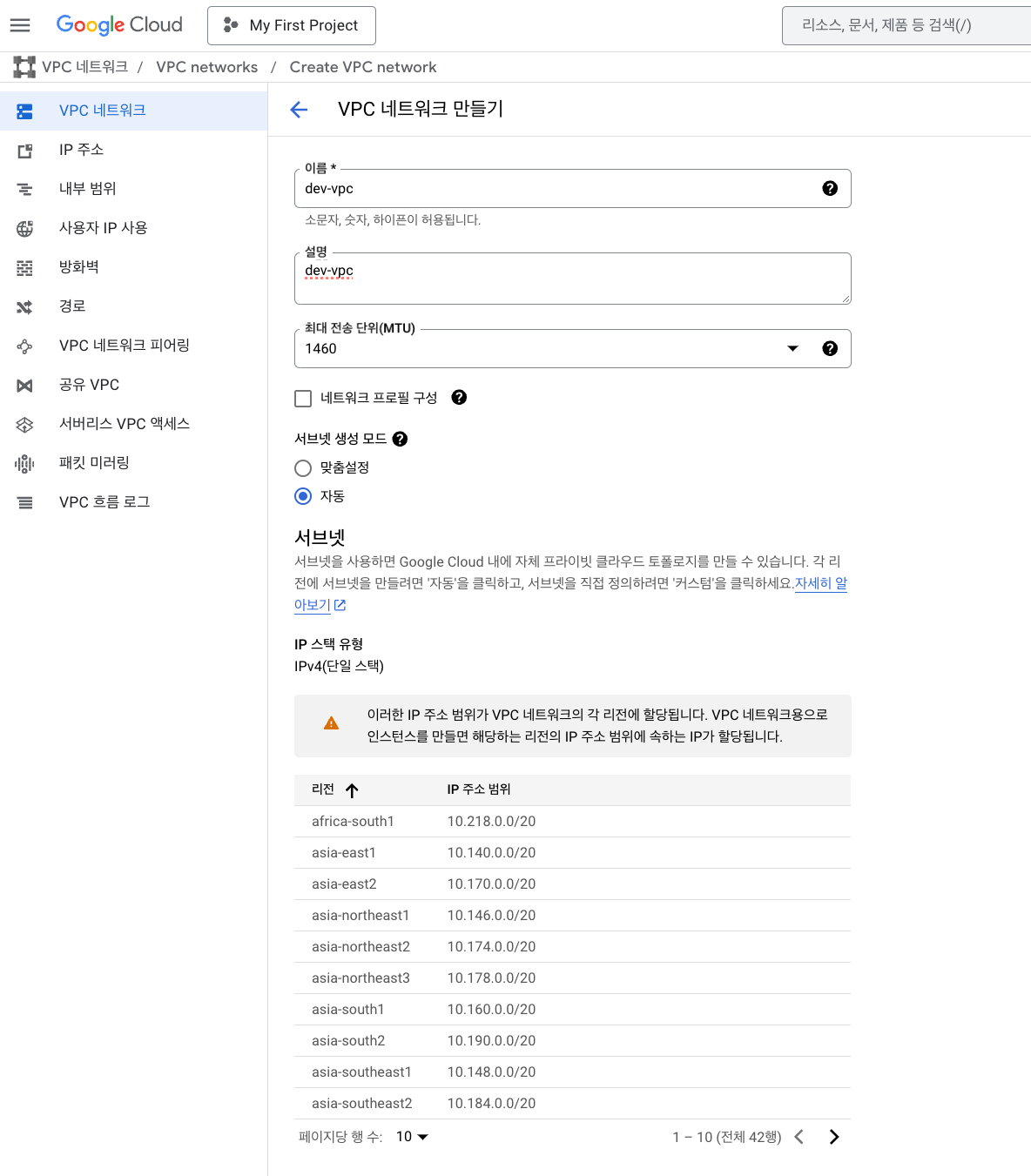Open 내부 범위 menu item

click(x=133, y=189)
